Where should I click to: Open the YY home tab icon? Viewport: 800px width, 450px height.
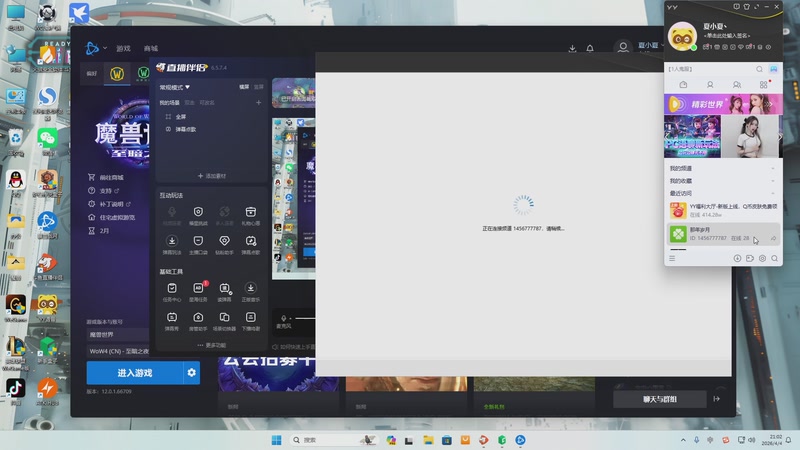(683, 85)
